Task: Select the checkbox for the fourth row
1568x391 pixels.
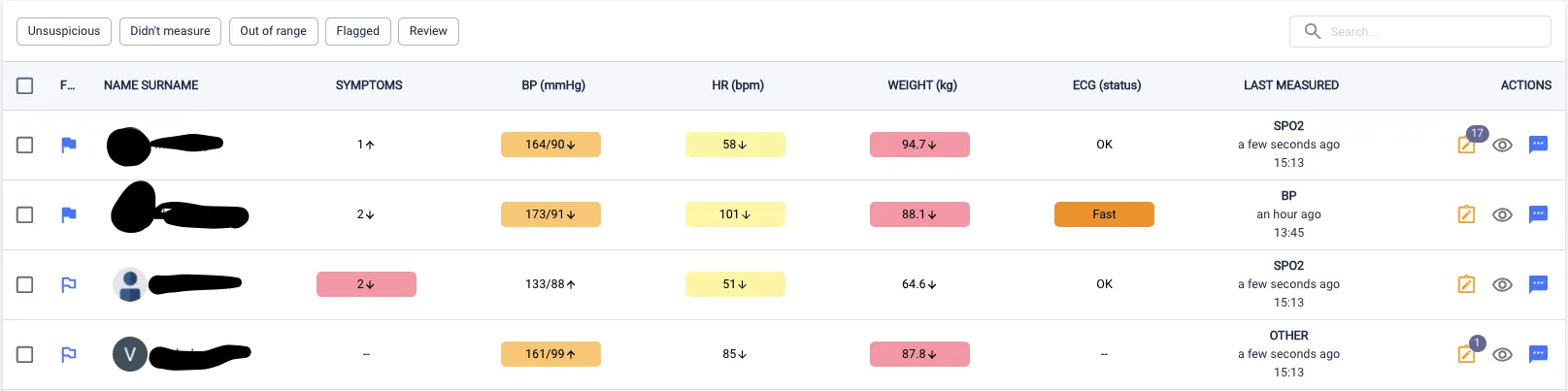Action: pos(25,354)
